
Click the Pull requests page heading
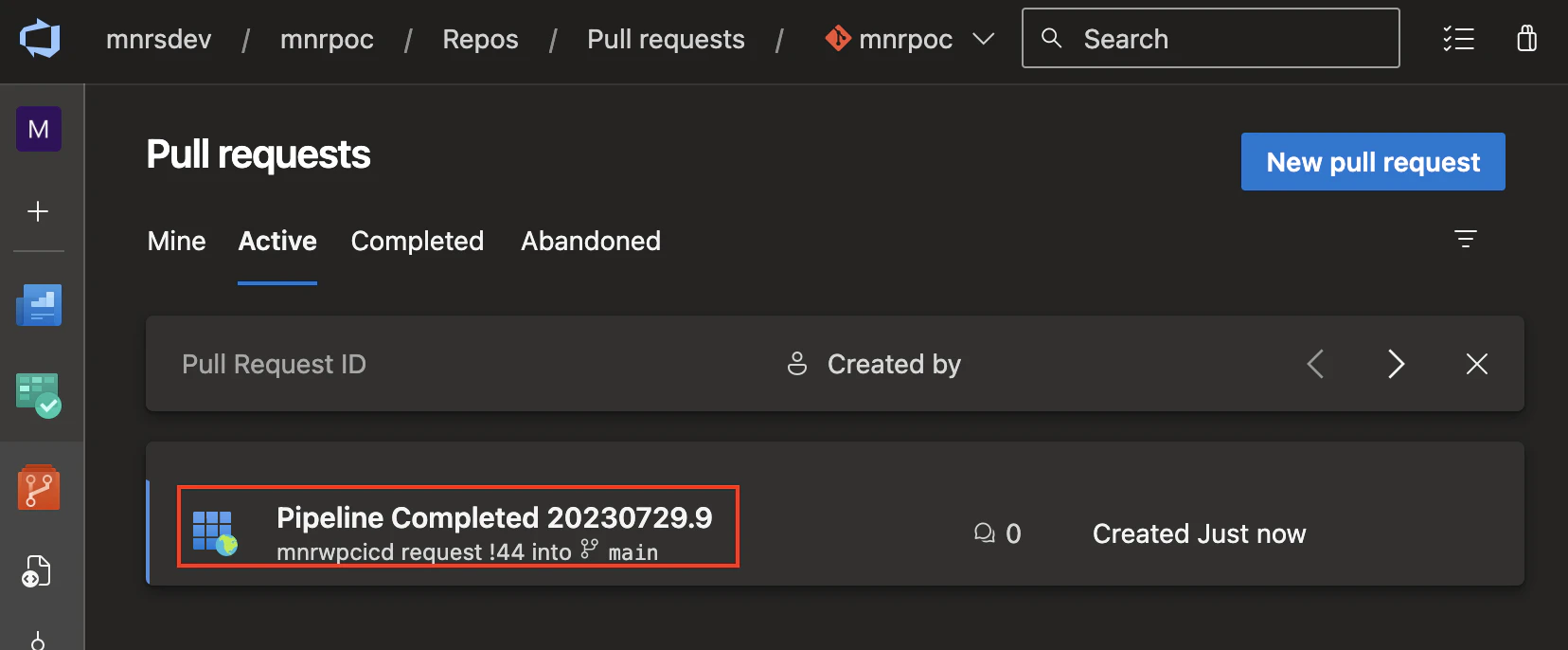[258, 154]
